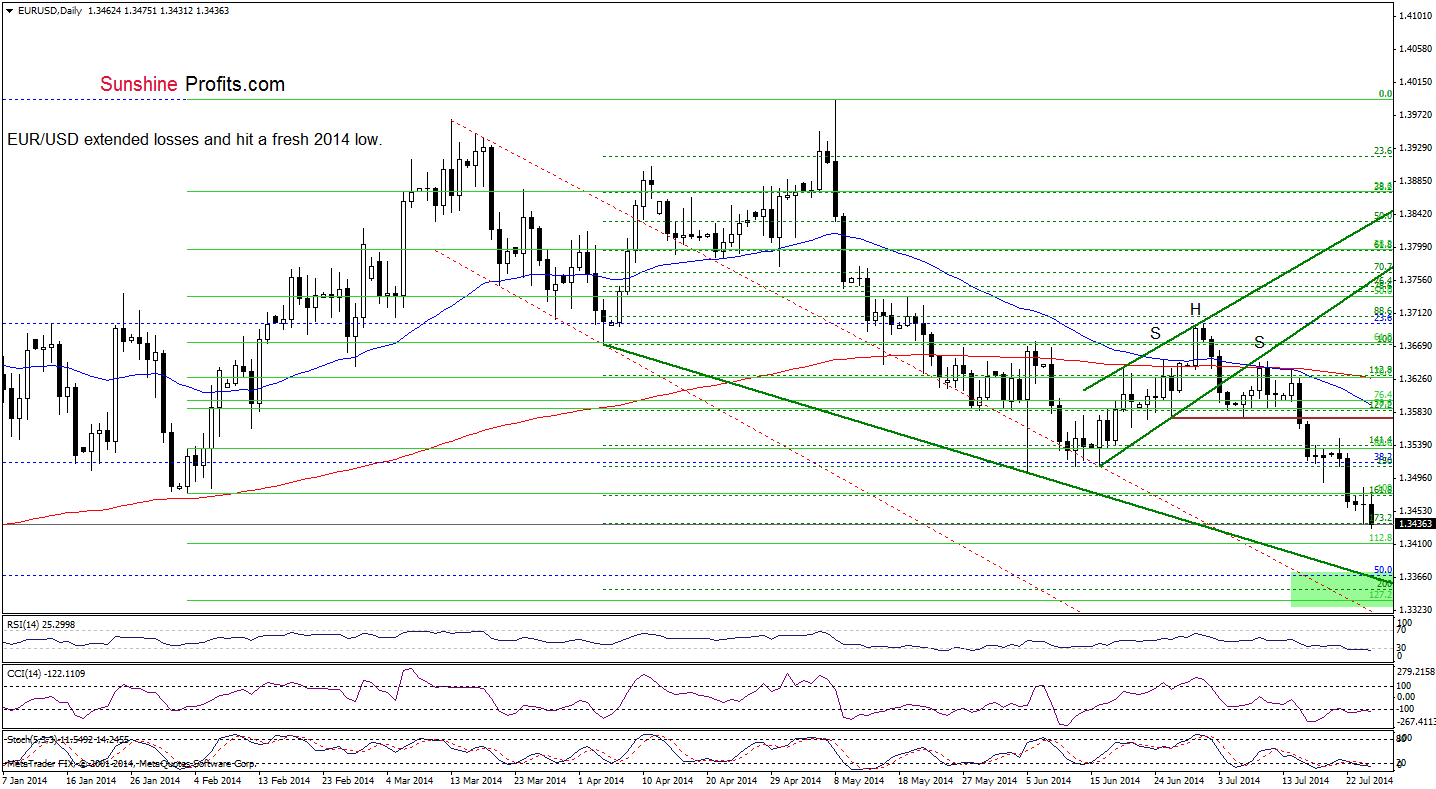Click the green highlighted support zone rectangle
Screen dimensions: 1436x789
[1342, 589]
